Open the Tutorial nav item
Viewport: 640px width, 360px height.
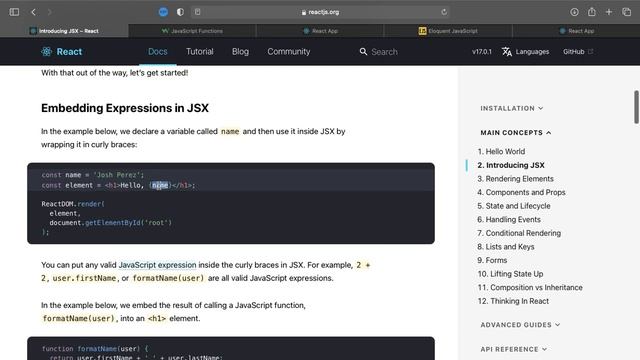click(200, 51)
